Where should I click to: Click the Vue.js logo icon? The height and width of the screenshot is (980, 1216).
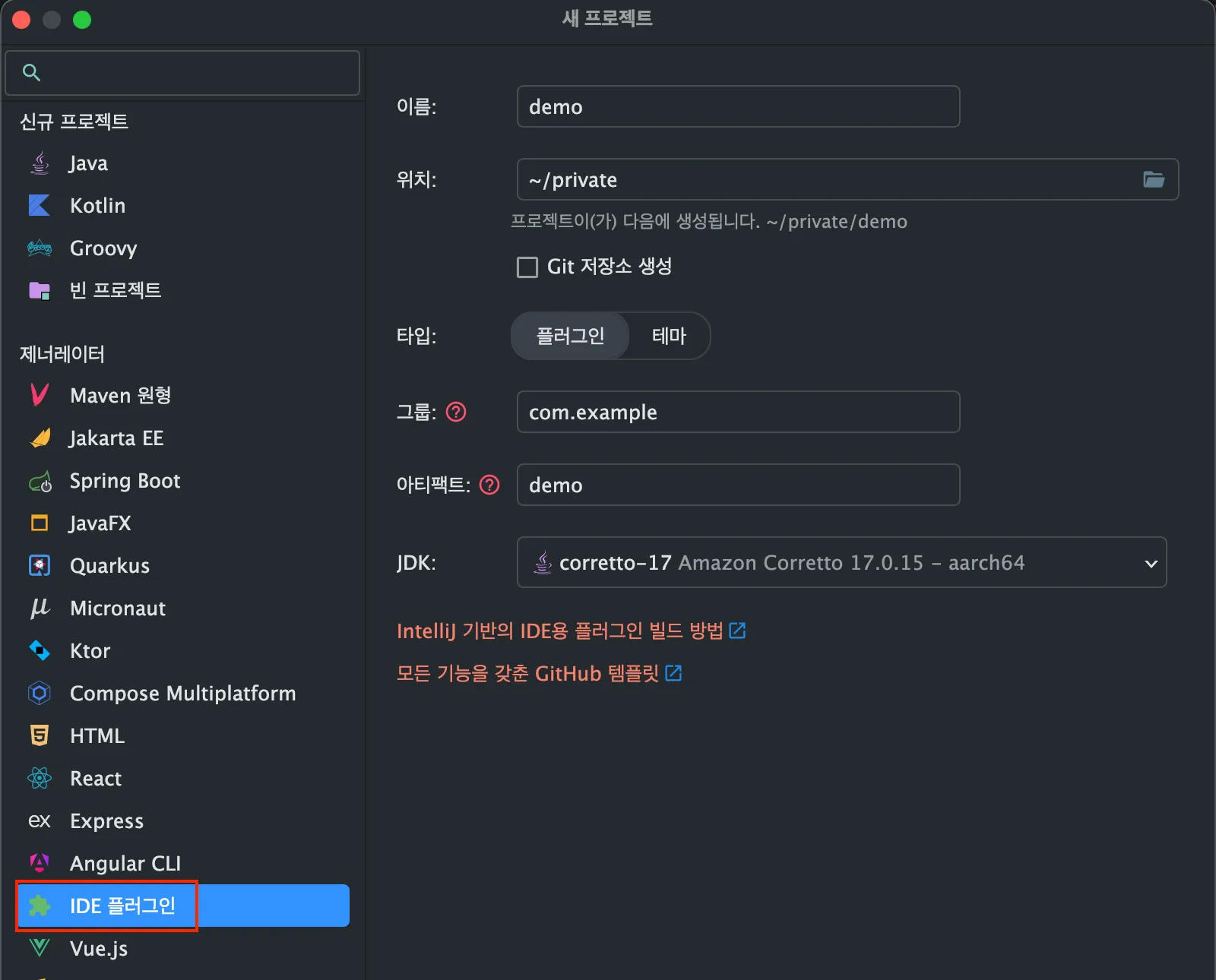pos(40,948)
